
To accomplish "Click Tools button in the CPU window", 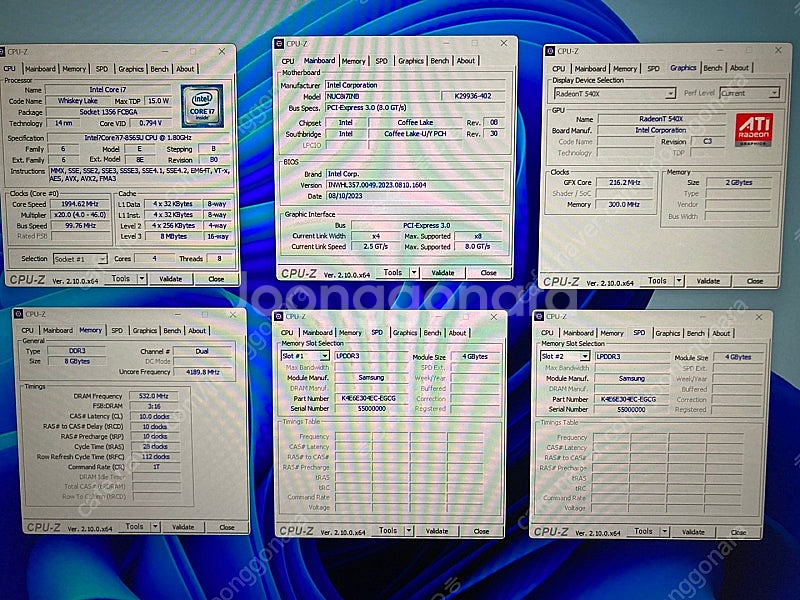I will pos(121,279).
